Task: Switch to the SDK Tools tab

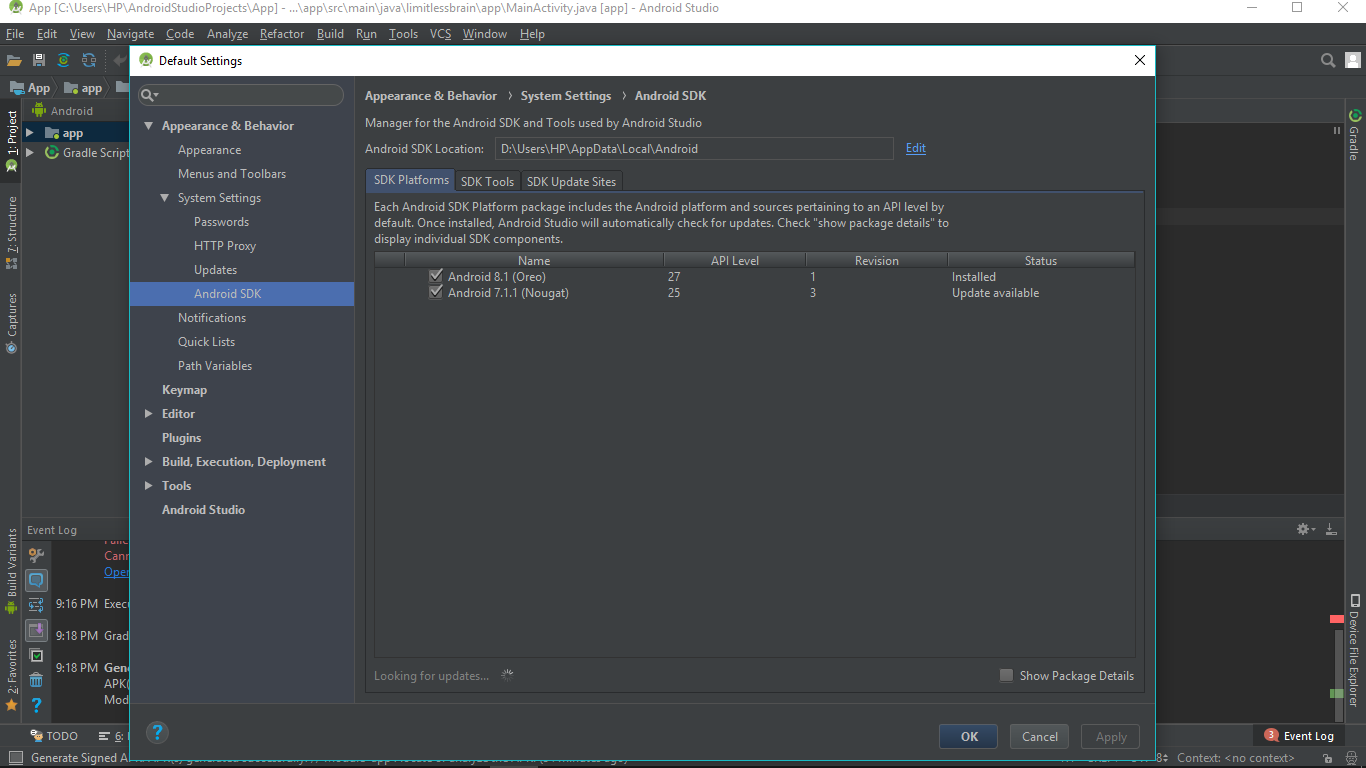Action: point(487,181)
